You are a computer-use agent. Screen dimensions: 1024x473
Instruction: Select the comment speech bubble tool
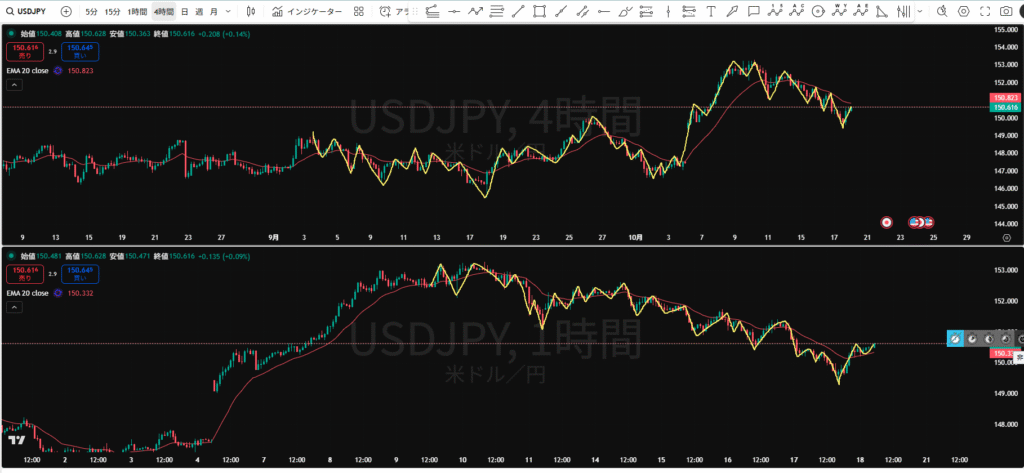pos(754,11)
